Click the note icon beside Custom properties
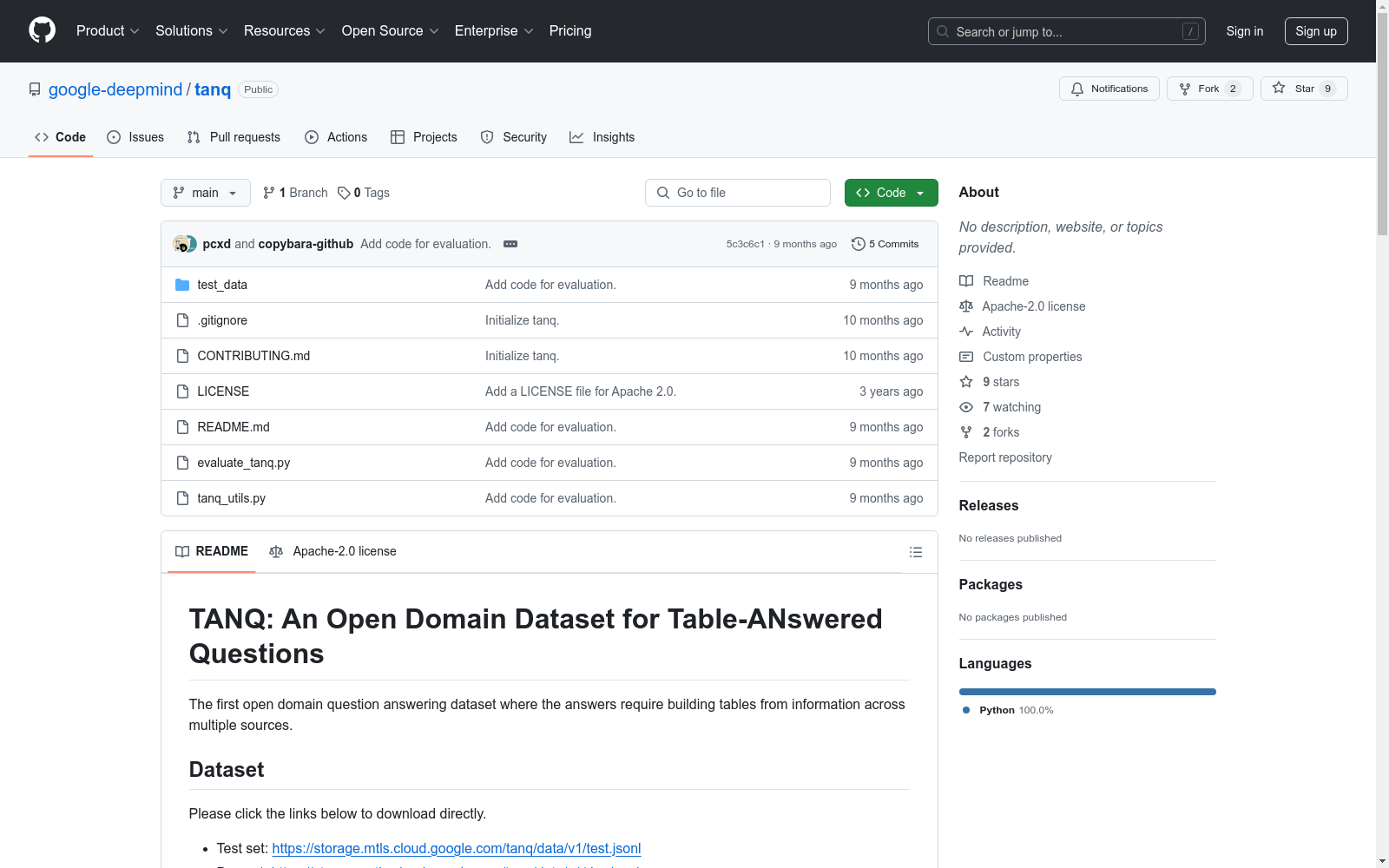 click(x=966, y=357)
